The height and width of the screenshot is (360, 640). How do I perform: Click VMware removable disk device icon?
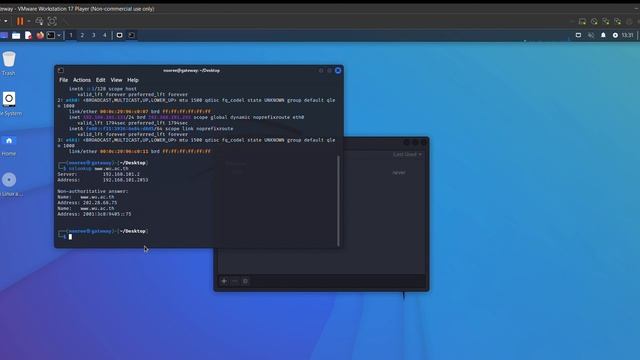coord(582,21)
